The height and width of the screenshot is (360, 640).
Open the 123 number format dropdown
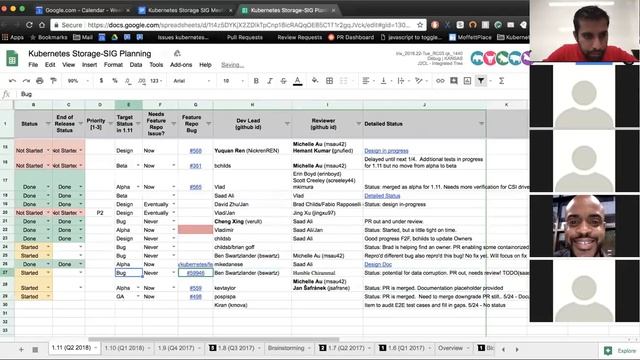click(x=156, y=81)
